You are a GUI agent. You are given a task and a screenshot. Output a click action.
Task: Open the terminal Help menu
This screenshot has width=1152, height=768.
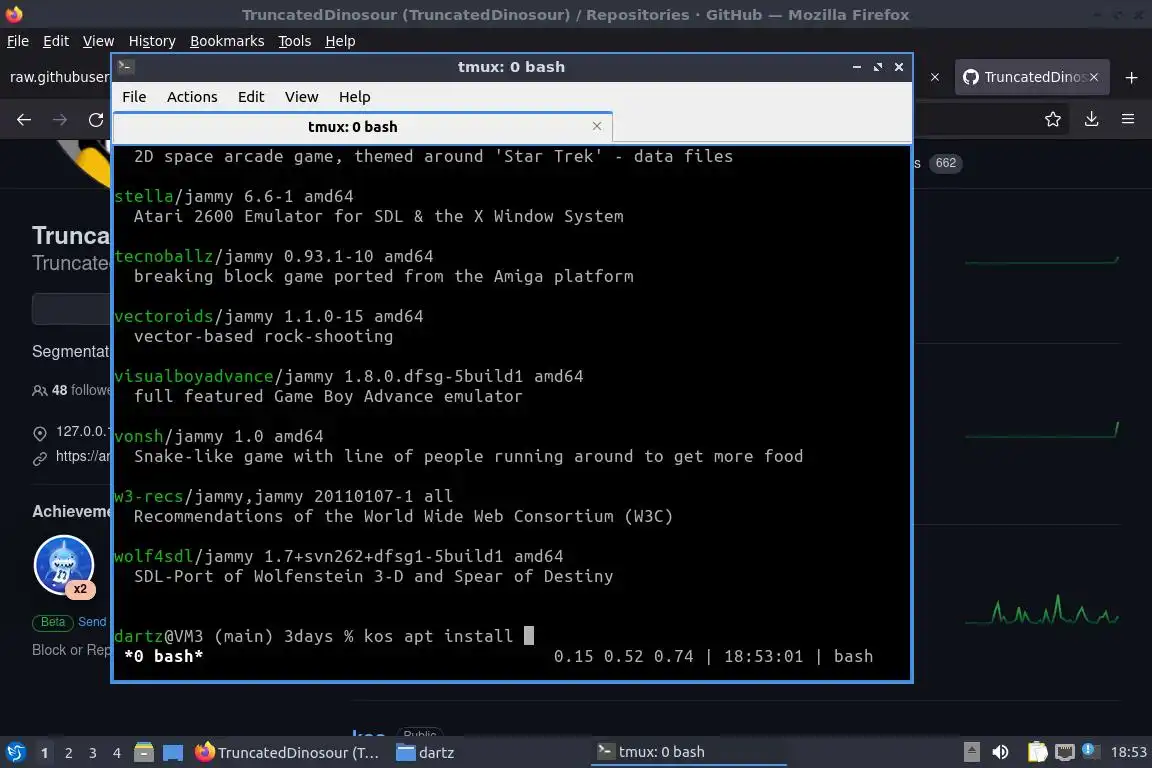pos(354,97)
